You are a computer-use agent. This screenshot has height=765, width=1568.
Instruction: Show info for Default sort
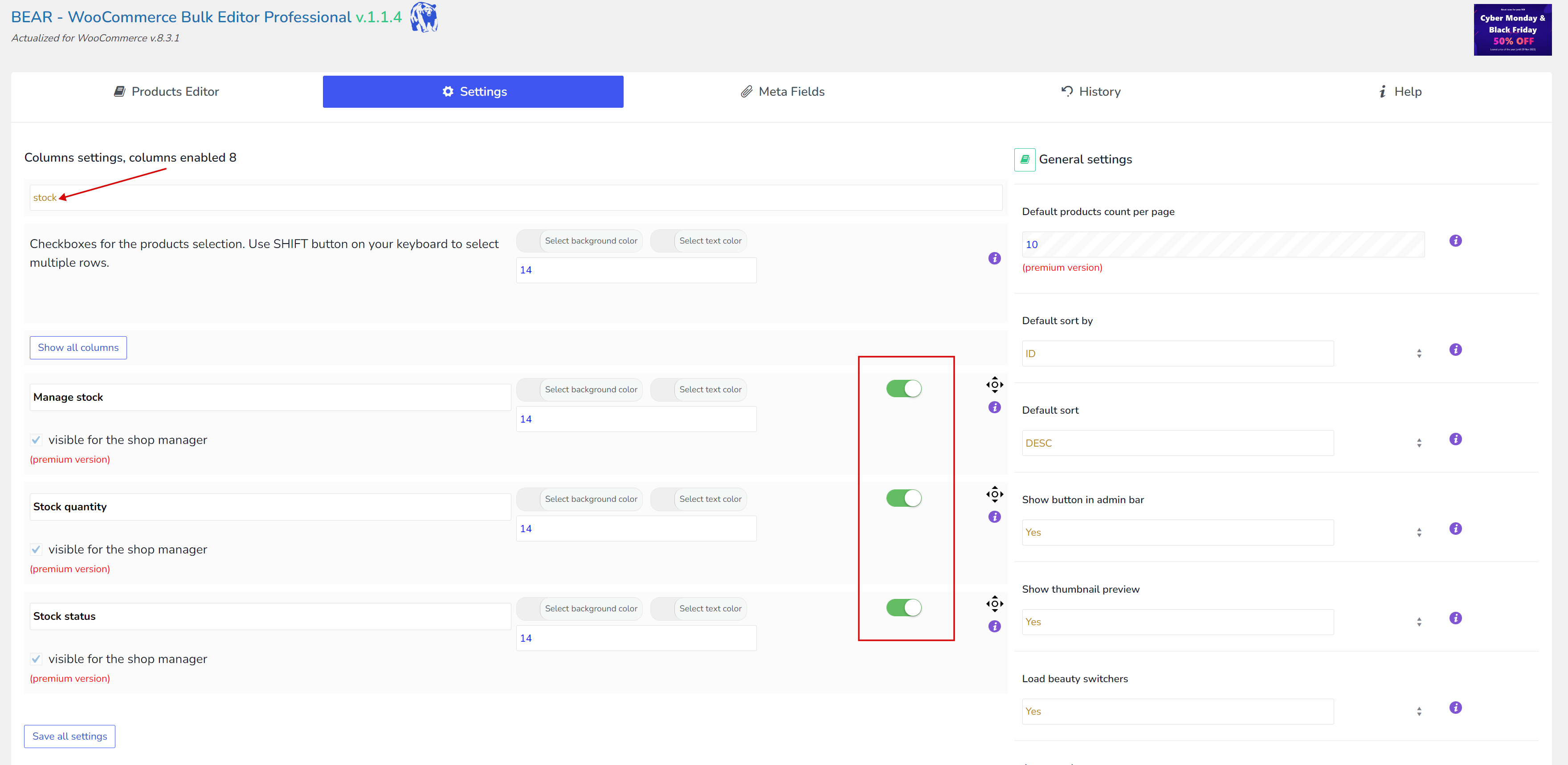[x=1455, y=439]
